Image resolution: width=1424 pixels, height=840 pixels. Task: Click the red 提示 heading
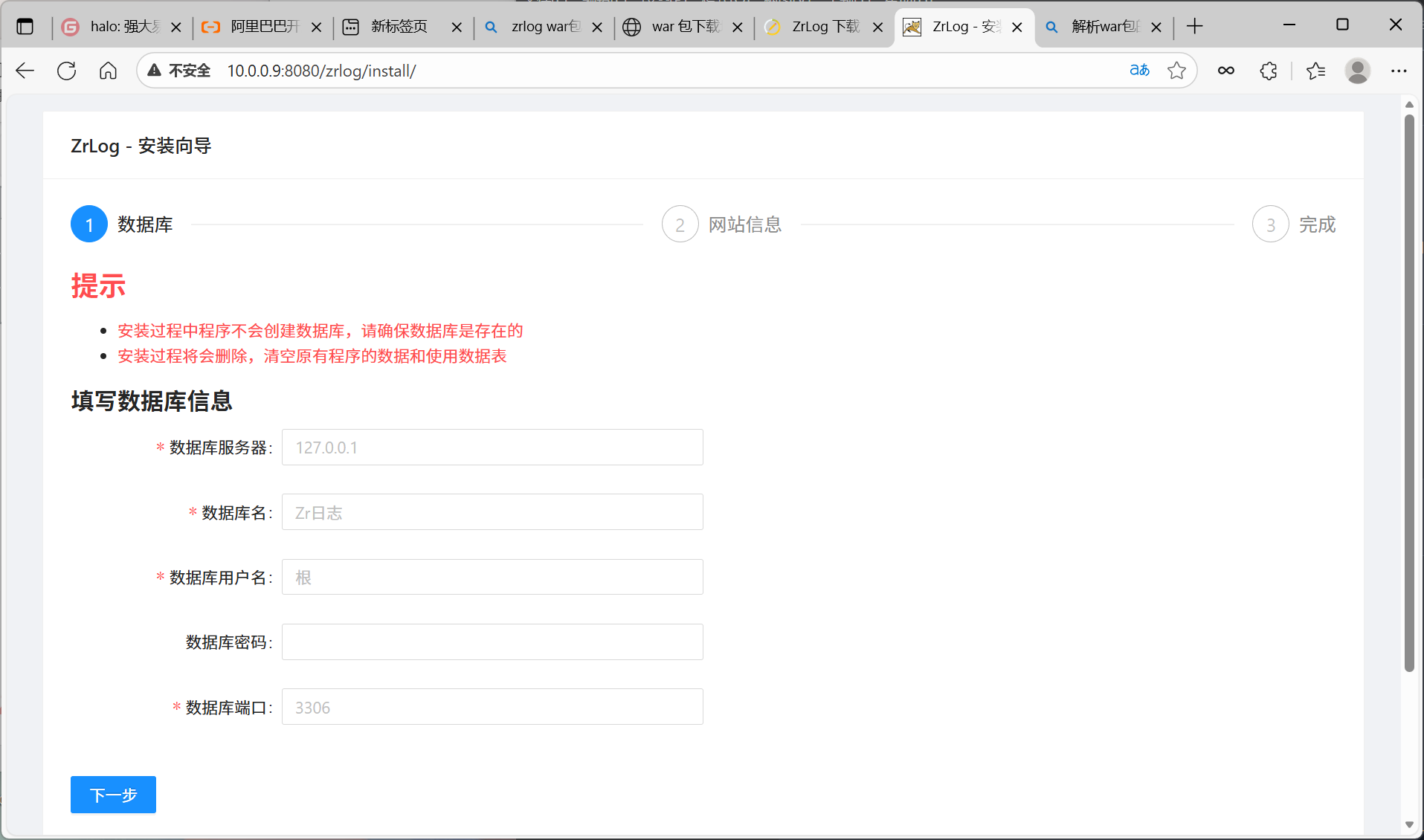click(x=98, y=285)
